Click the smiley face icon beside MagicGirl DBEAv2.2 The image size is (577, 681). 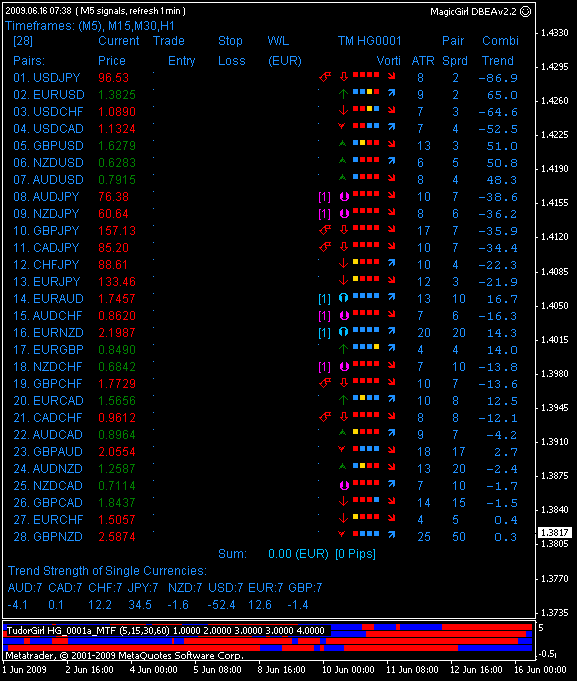tap(525, 12)
